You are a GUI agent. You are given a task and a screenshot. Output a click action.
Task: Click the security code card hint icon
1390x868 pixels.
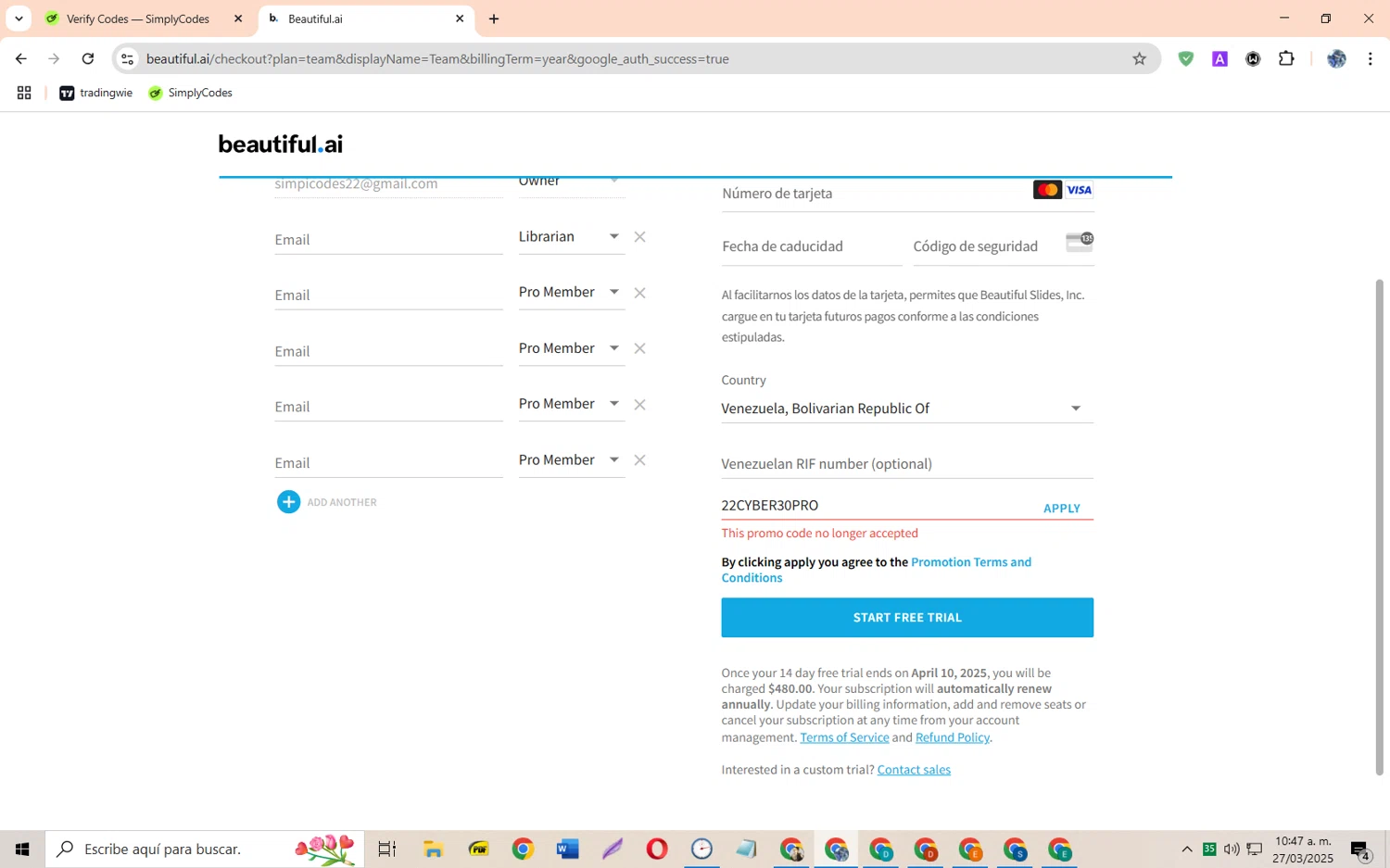click(x=1080, y=242)
